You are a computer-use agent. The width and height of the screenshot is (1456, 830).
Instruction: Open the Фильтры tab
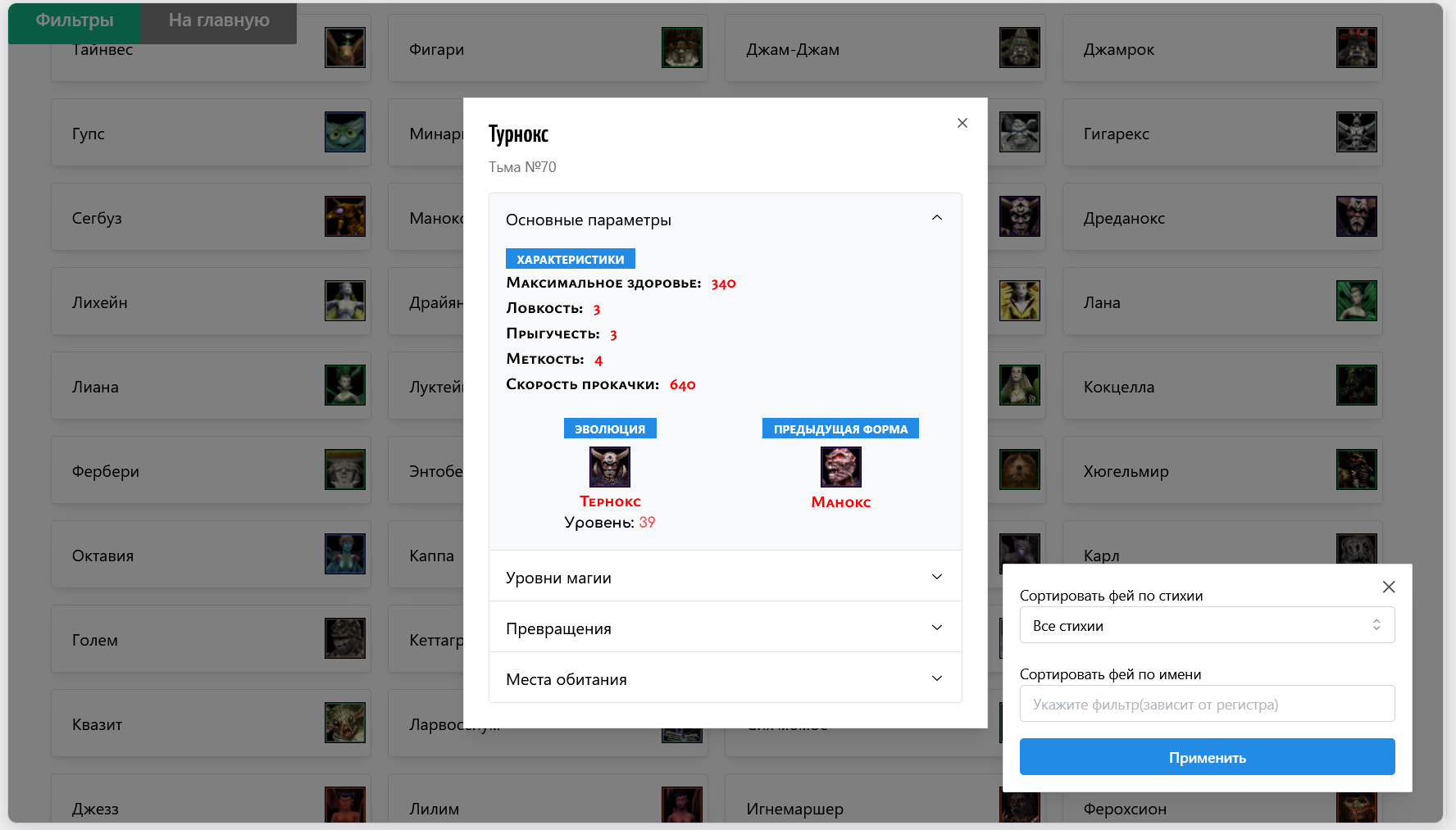click(75, 22)
